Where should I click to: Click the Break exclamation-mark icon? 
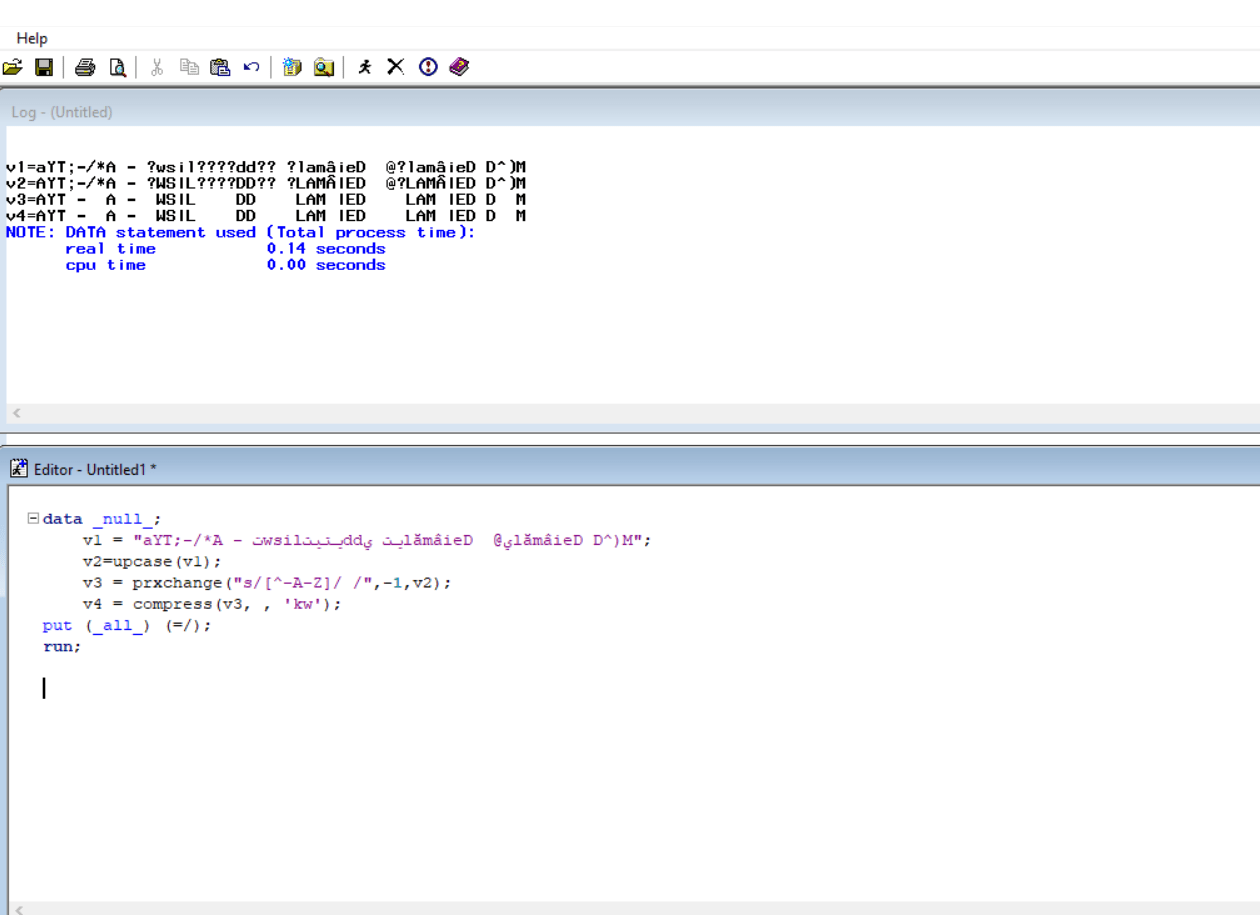(428, 67)
